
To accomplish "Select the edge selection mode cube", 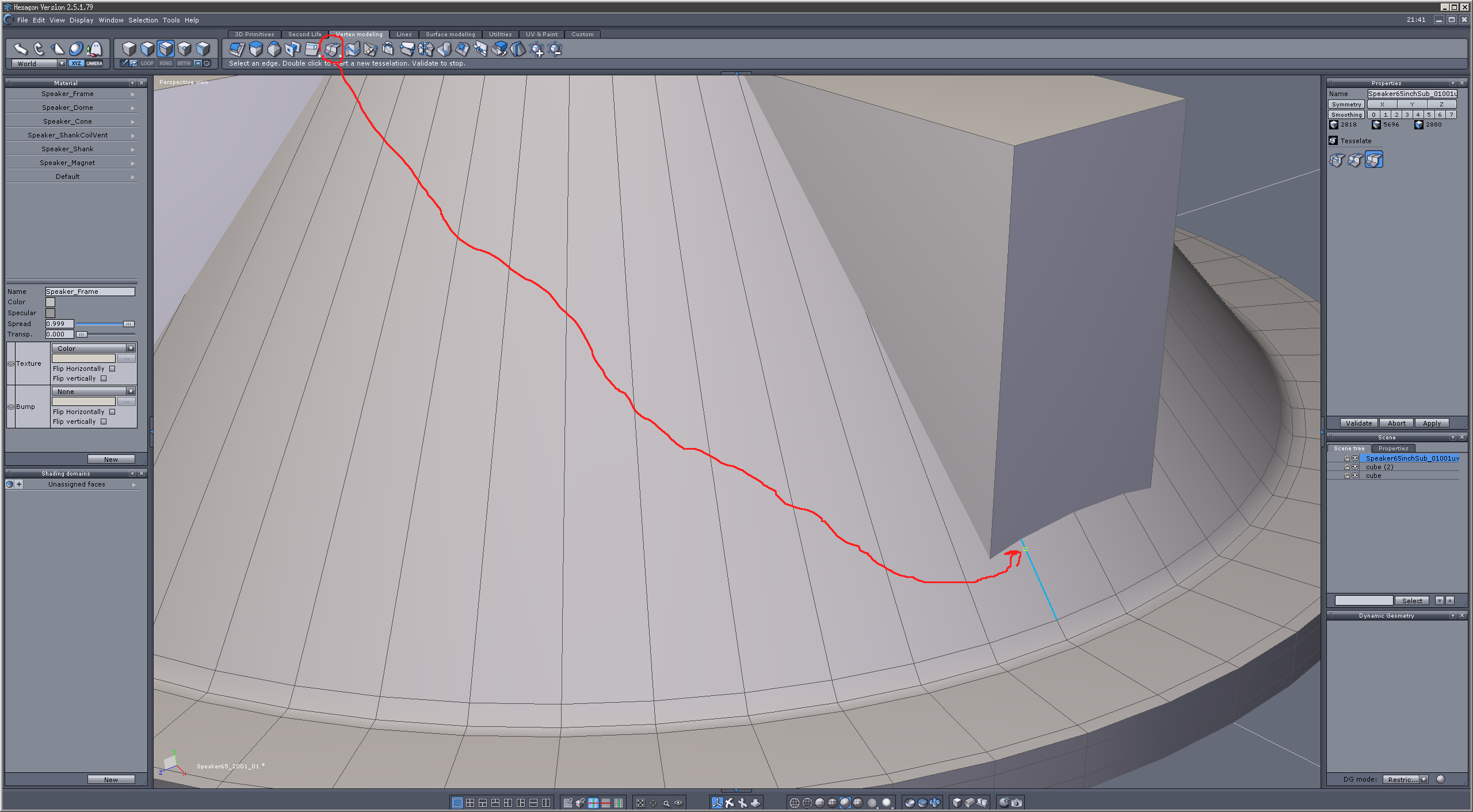I will (x=166, y=49).
